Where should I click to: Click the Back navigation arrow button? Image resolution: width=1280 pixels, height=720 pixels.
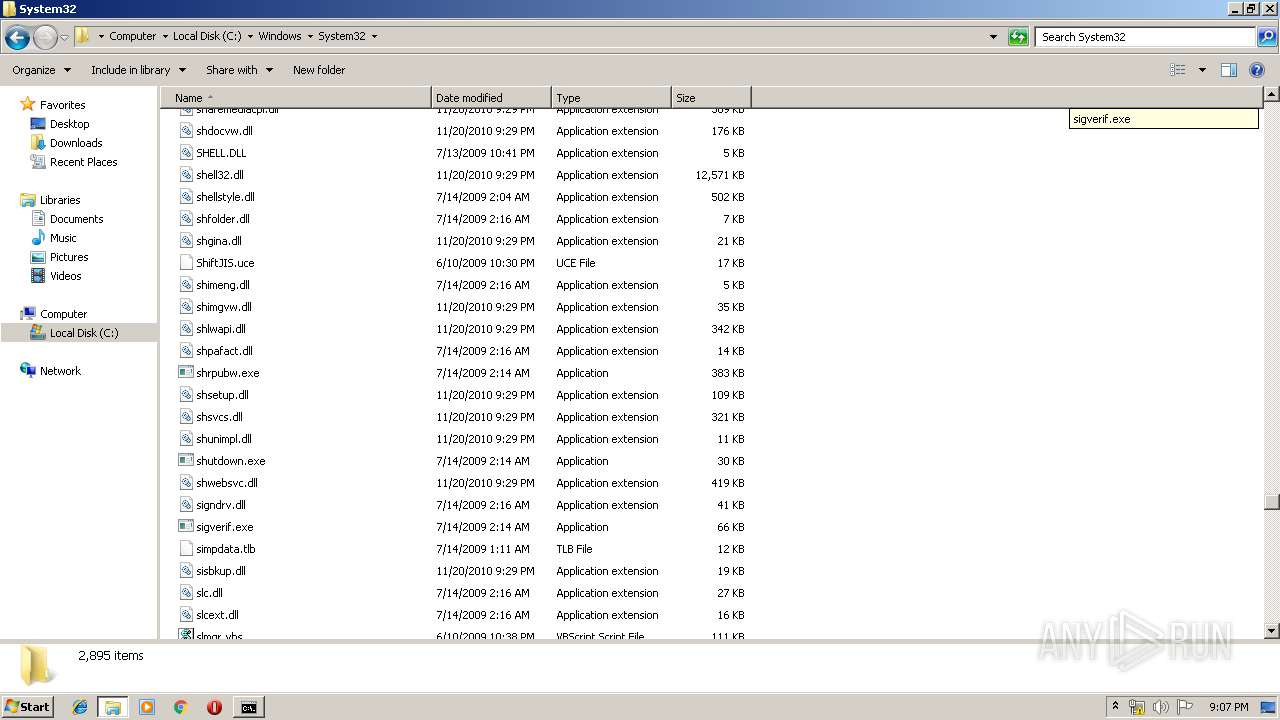[x=16, y=37]
